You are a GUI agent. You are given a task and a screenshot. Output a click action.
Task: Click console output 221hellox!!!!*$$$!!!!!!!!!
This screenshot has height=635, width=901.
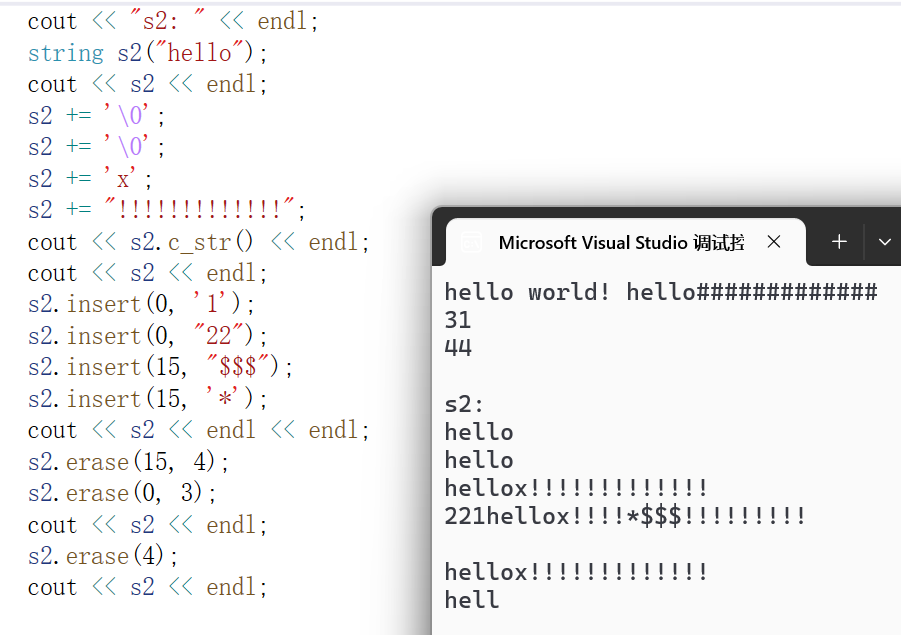(x=625, y=516)
